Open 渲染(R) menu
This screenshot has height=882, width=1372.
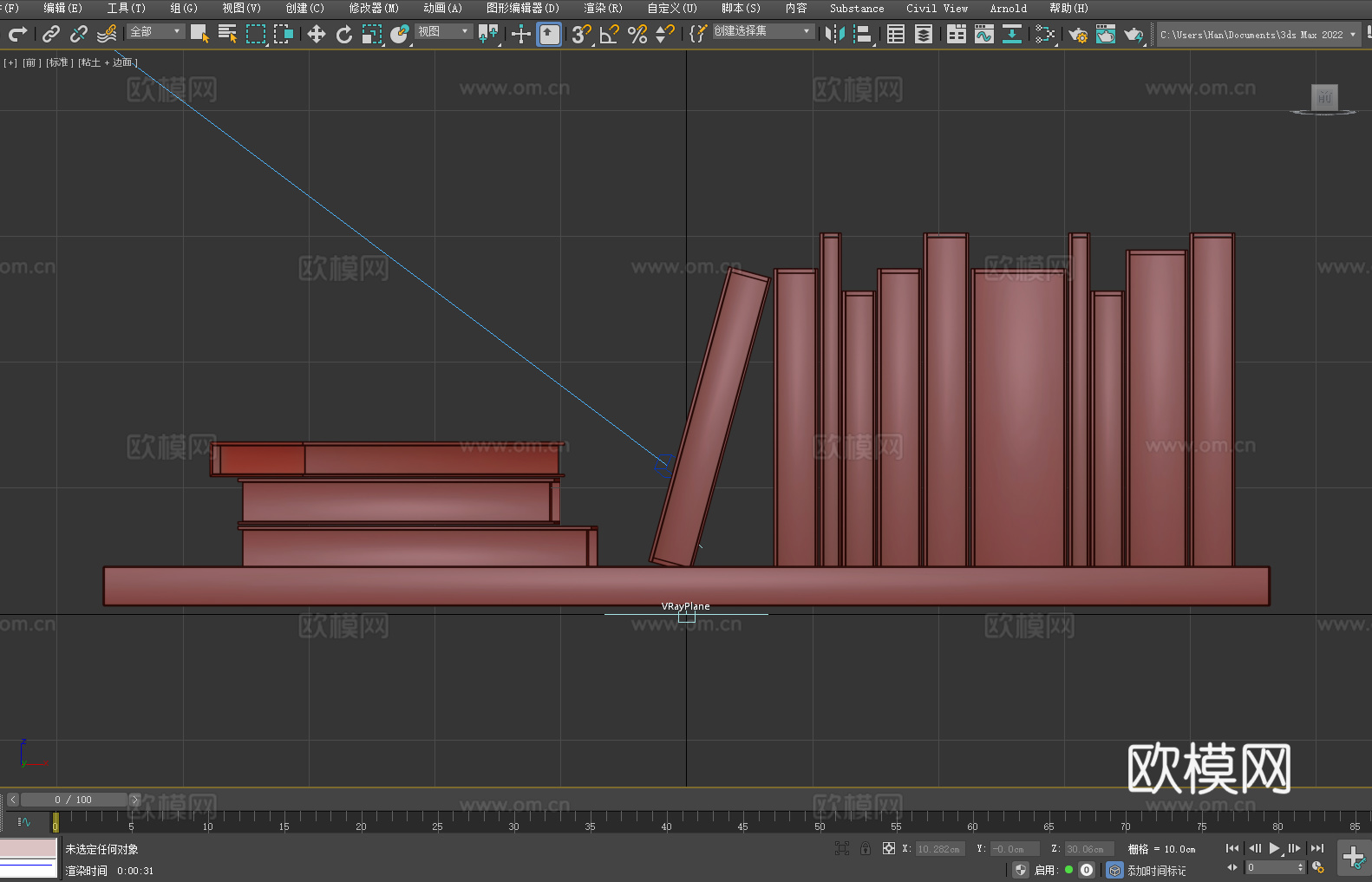pyautogui.click(x=603, y=8)
